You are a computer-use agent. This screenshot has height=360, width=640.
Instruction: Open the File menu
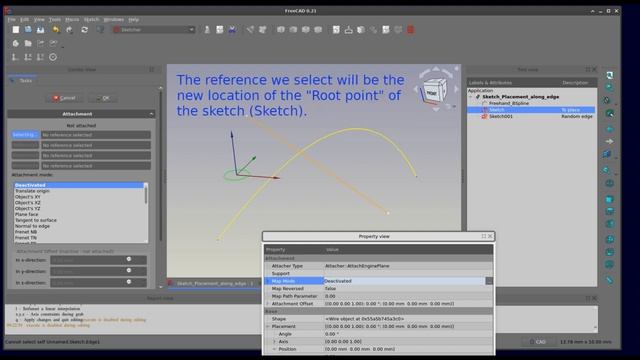pos(11,19)
